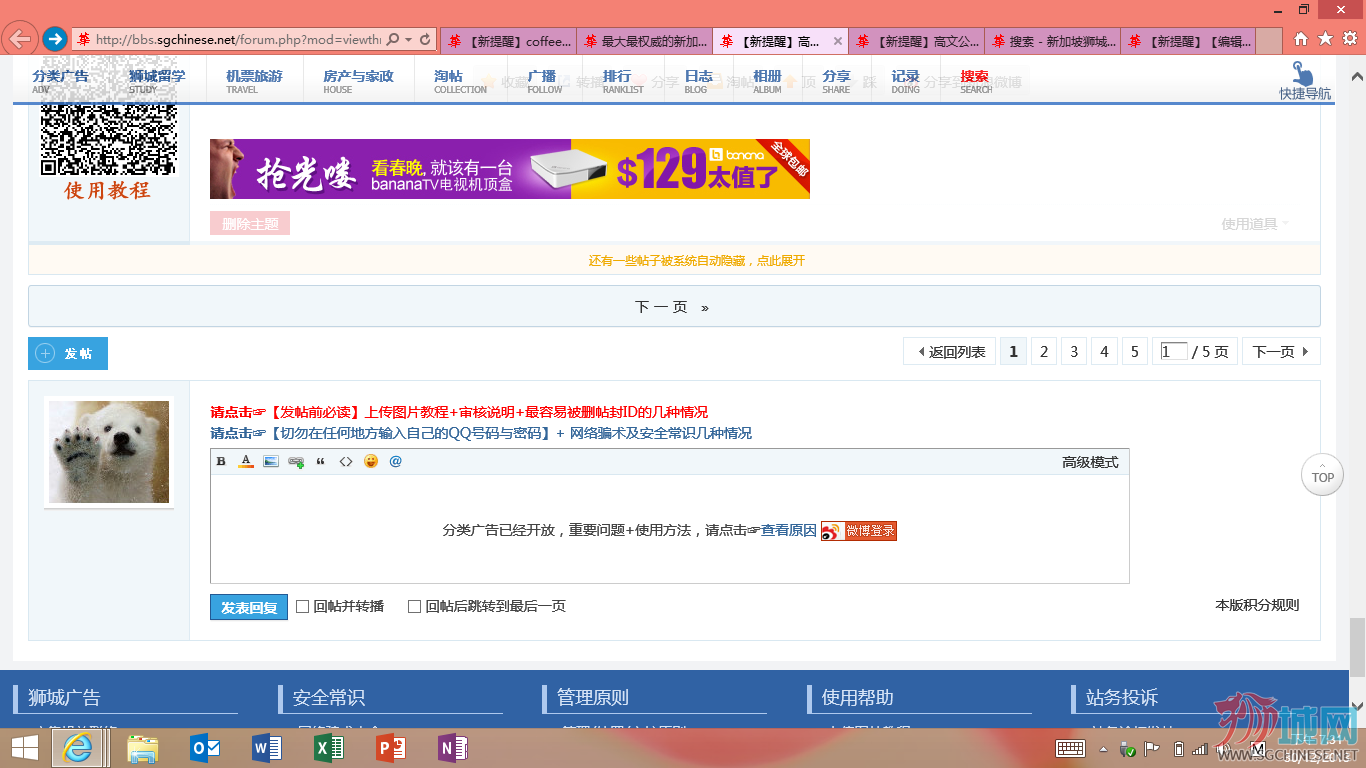The height and width of the screenshot is (768, 1366).
Task: Click the 删除主题 button
Action: 250,224
